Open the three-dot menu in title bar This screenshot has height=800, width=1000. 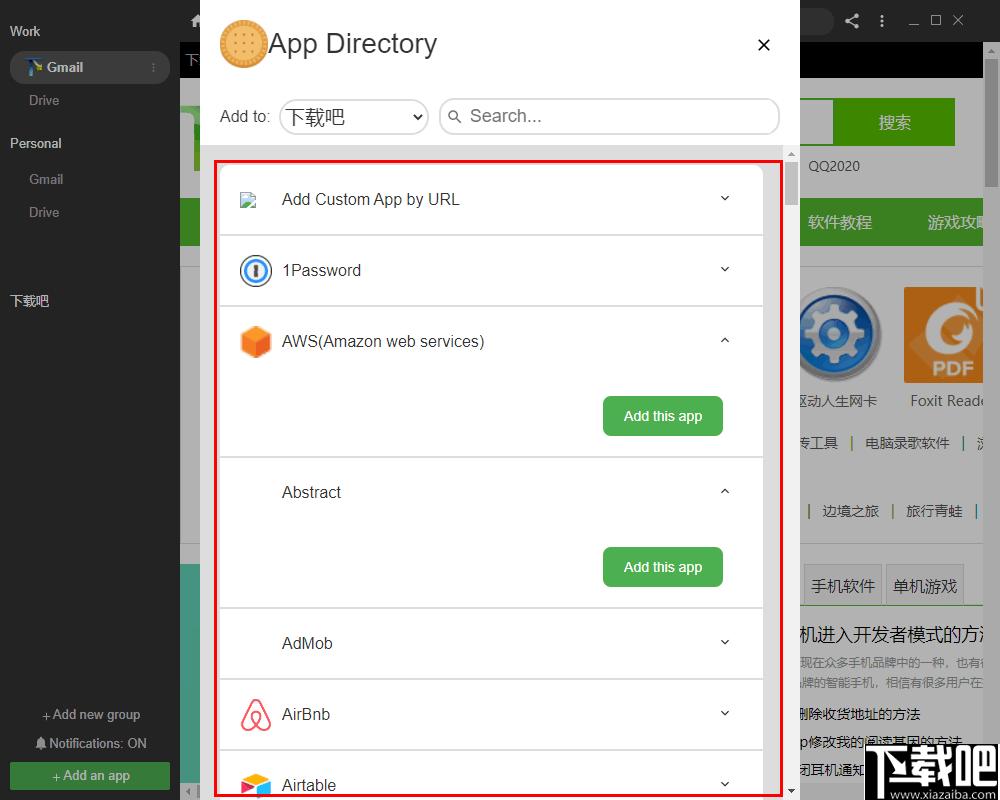tap(882, 21)
